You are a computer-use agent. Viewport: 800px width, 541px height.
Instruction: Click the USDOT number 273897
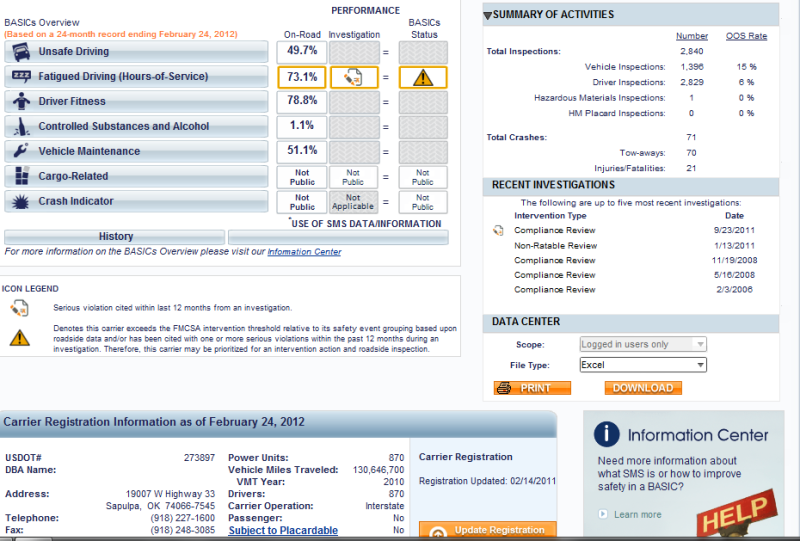point(199,458)
